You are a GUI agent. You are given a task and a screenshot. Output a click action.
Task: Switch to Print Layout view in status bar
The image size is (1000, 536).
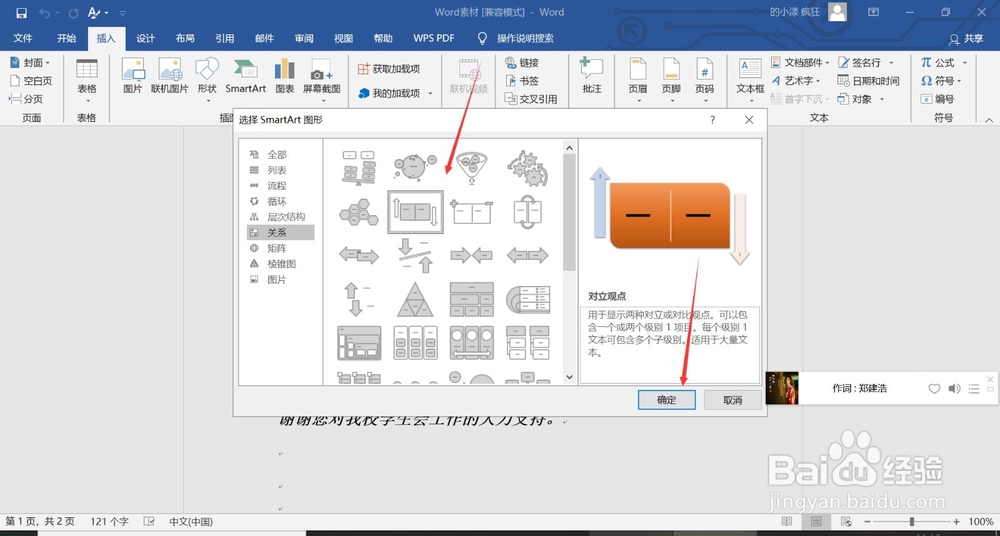tap(816, 521)
